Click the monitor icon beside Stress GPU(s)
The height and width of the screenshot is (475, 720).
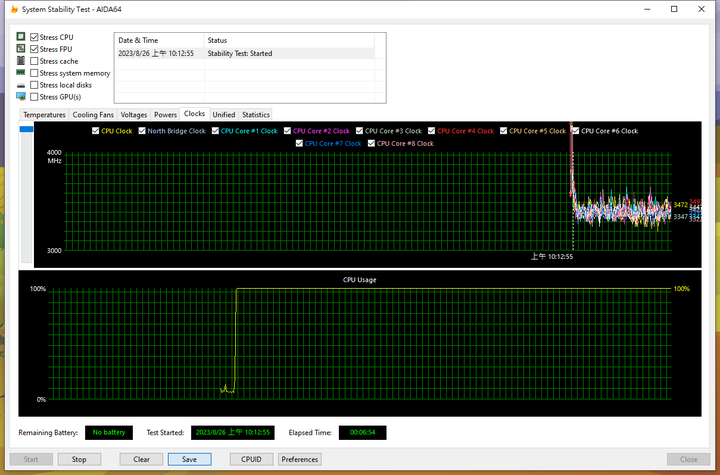click(21, 96)
